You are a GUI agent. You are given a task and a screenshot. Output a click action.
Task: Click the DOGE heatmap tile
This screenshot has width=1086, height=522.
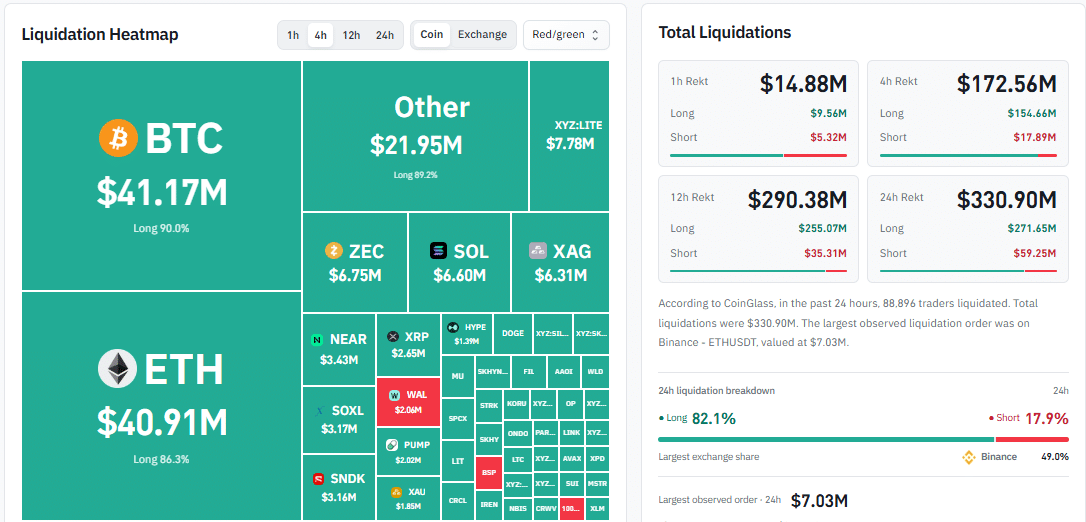tap(513, 334)
